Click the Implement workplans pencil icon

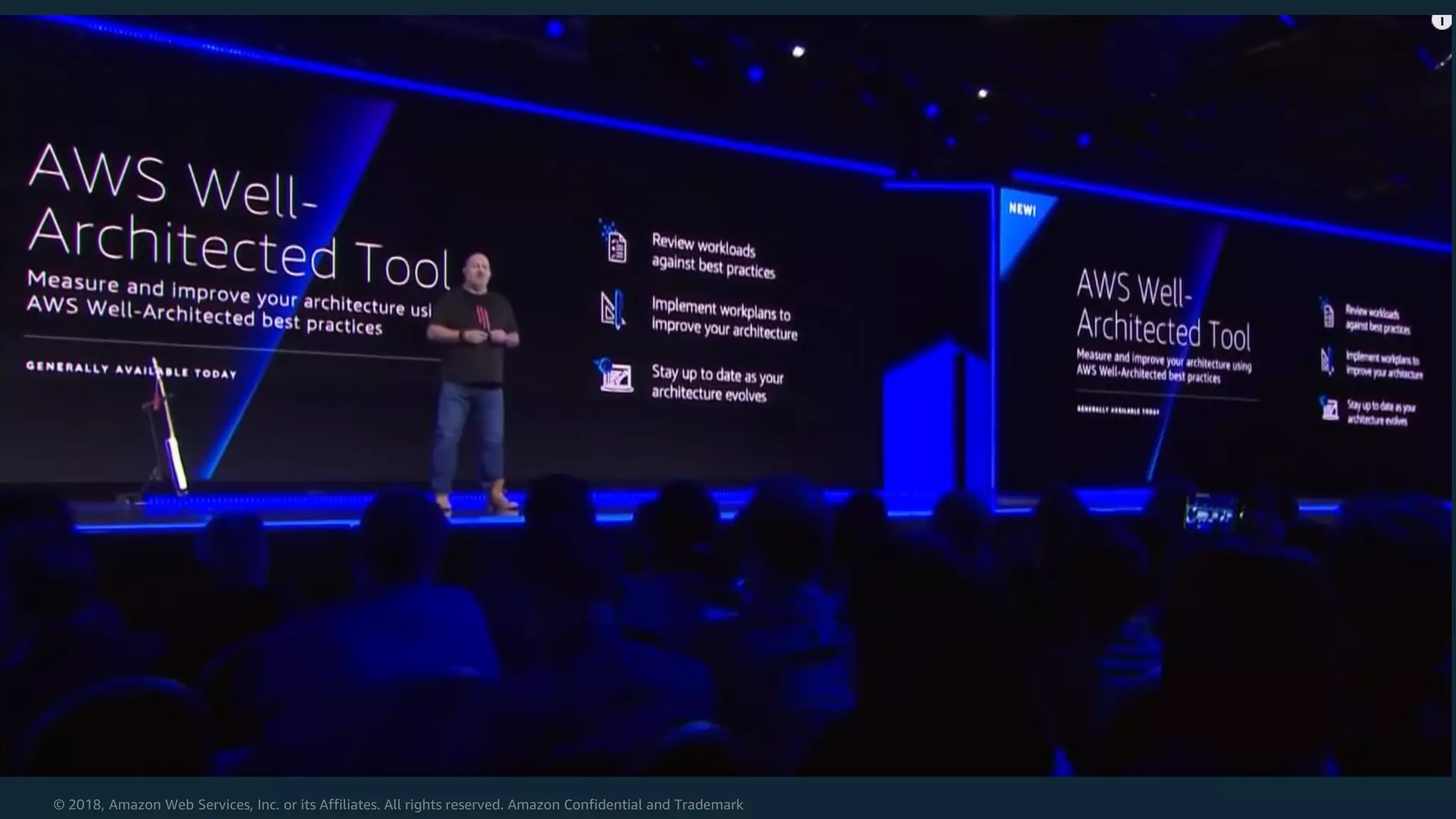(613, 309)
